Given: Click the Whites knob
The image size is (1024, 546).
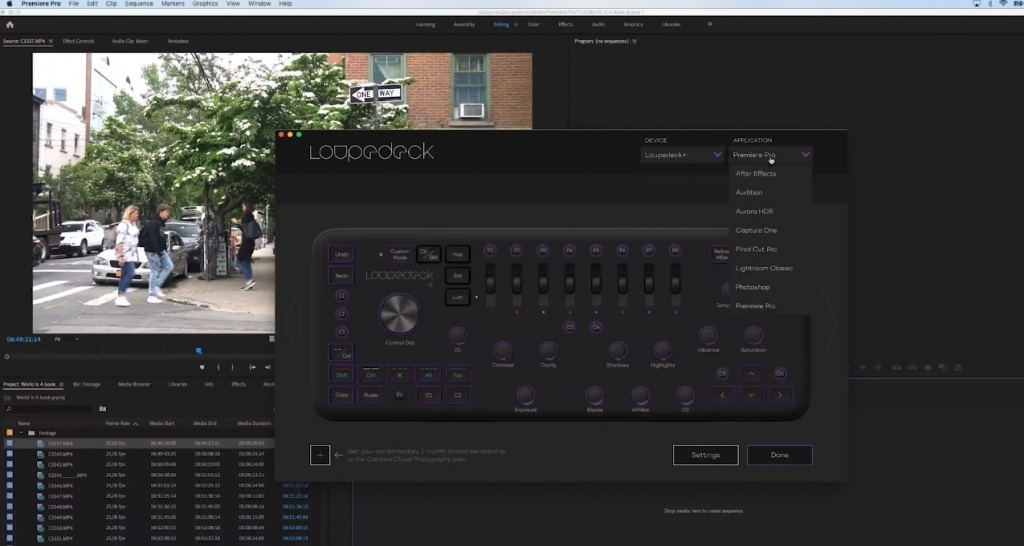Looking at the screenshot, I should pos(640,395).
